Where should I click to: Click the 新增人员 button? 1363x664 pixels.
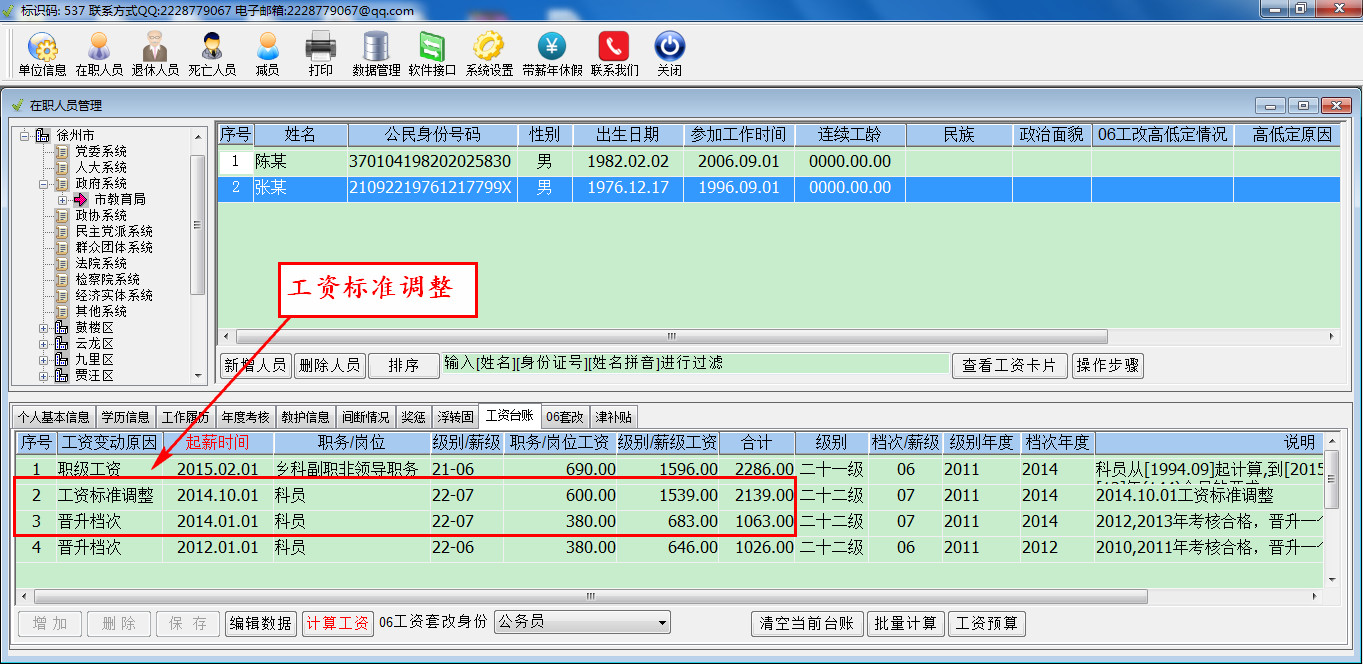click(255, 366)
